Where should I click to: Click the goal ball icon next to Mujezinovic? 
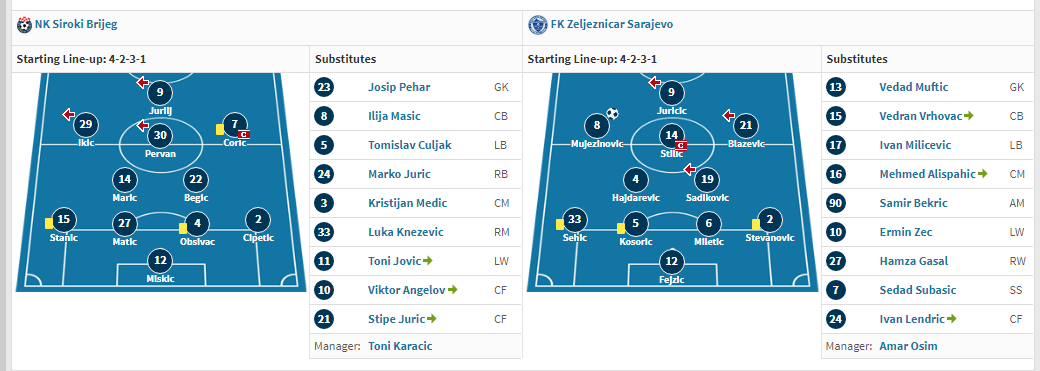tap(612, 113)
